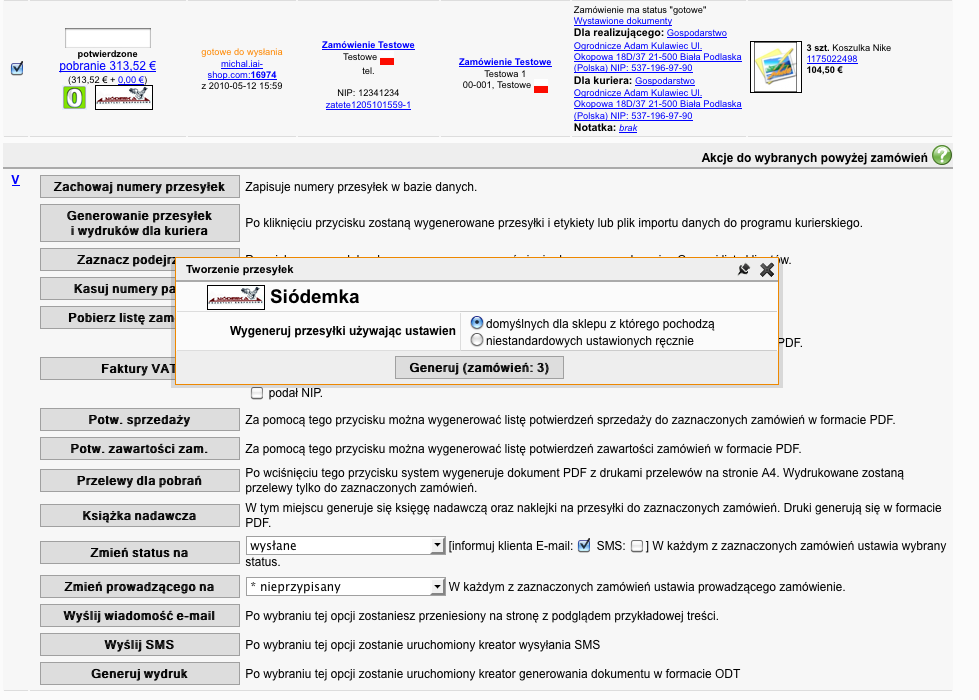Click the red flag next to tel.

pyautogui.click(x=387, y=61)
